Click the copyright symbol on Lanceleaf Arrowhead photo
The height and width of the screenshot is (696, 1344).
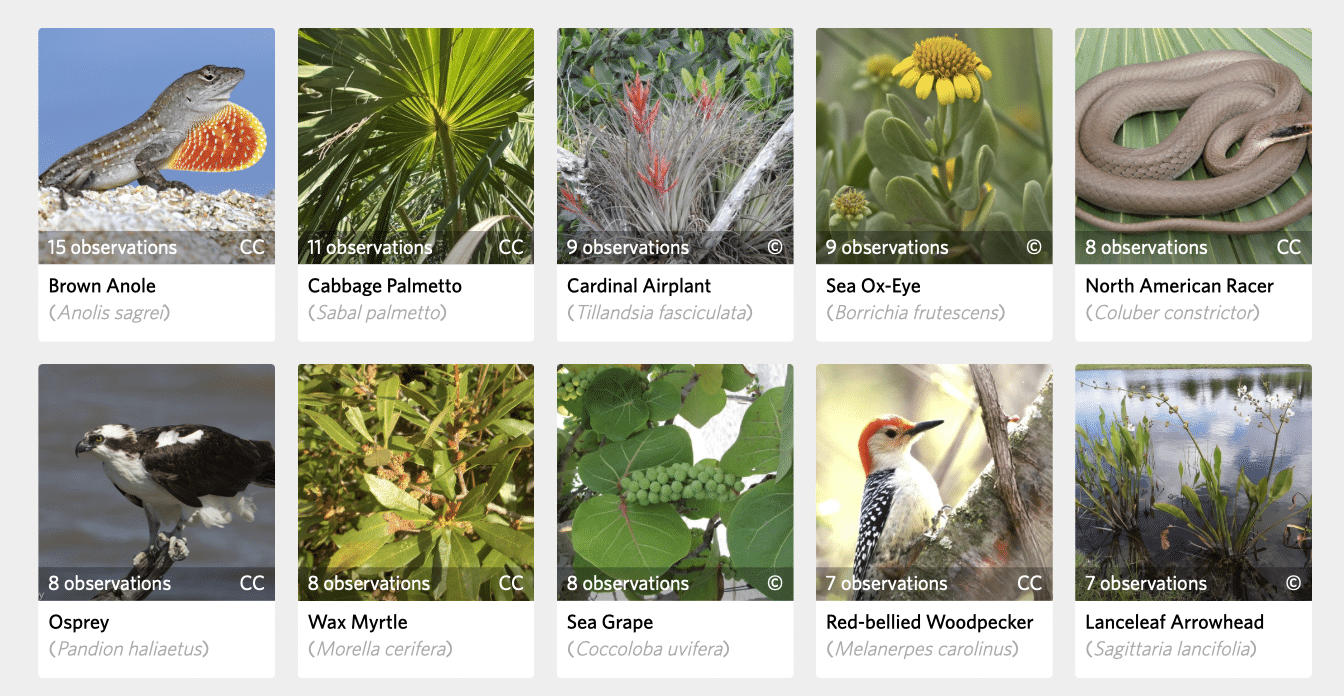click(x=1293, y=583)
